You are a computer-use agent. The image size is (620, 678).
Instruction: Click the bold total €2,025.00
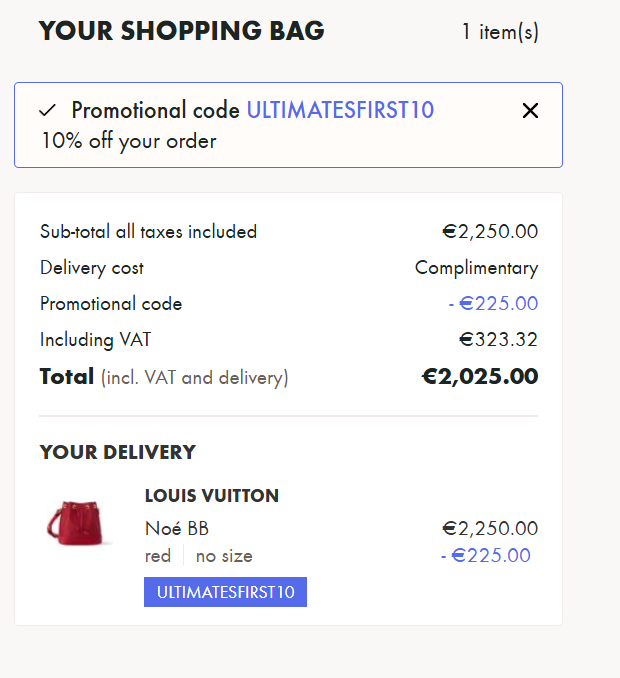[479, 377]
